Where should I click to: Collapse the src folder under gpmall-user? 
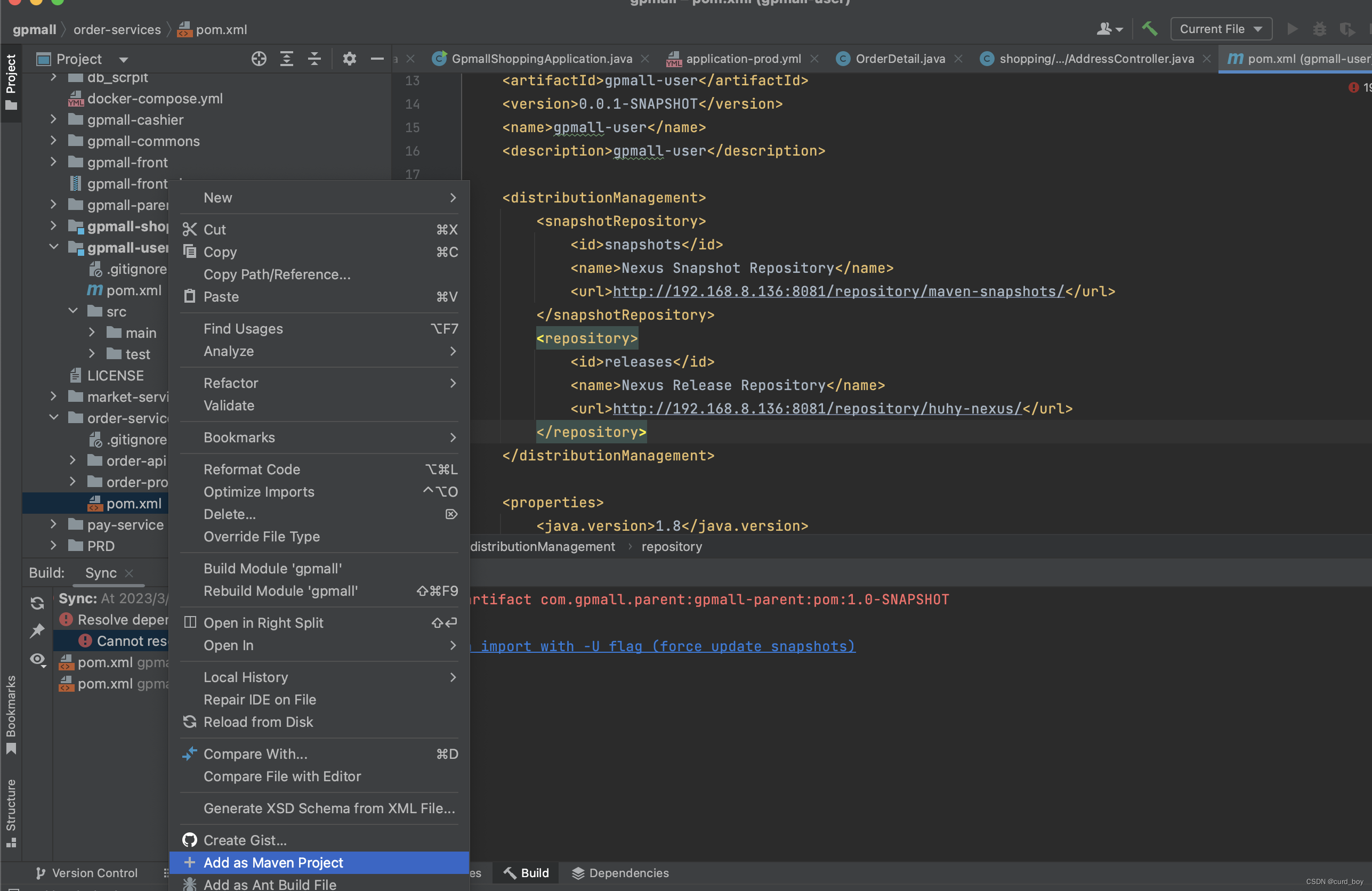click(72, 311)
